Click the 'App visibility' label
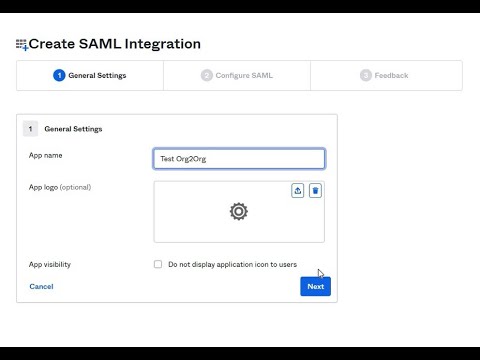The image size is (480, 360). click(50, 264)
